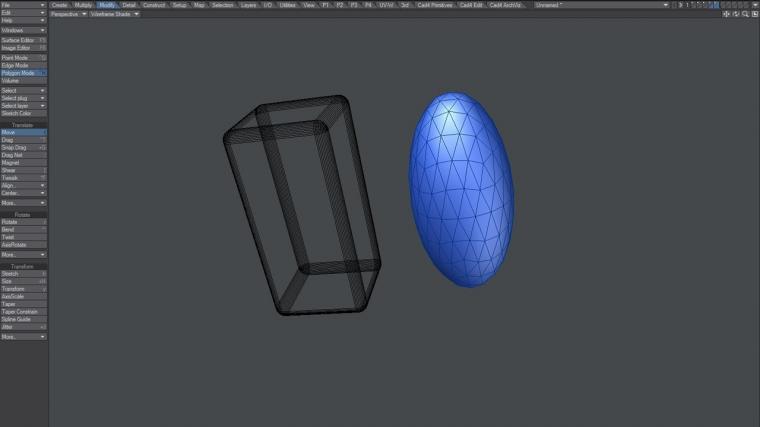
Task: Open the Surface Editor
Action: click(x=23, y=40)
